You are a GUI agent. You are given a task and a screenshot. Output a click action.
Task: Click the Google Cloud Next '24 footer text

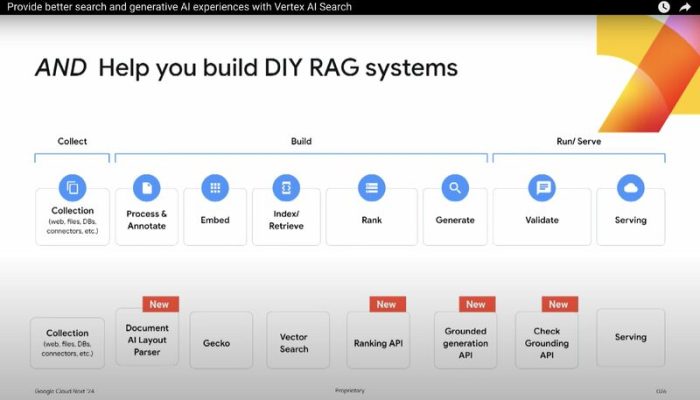(x=65, y=391)
